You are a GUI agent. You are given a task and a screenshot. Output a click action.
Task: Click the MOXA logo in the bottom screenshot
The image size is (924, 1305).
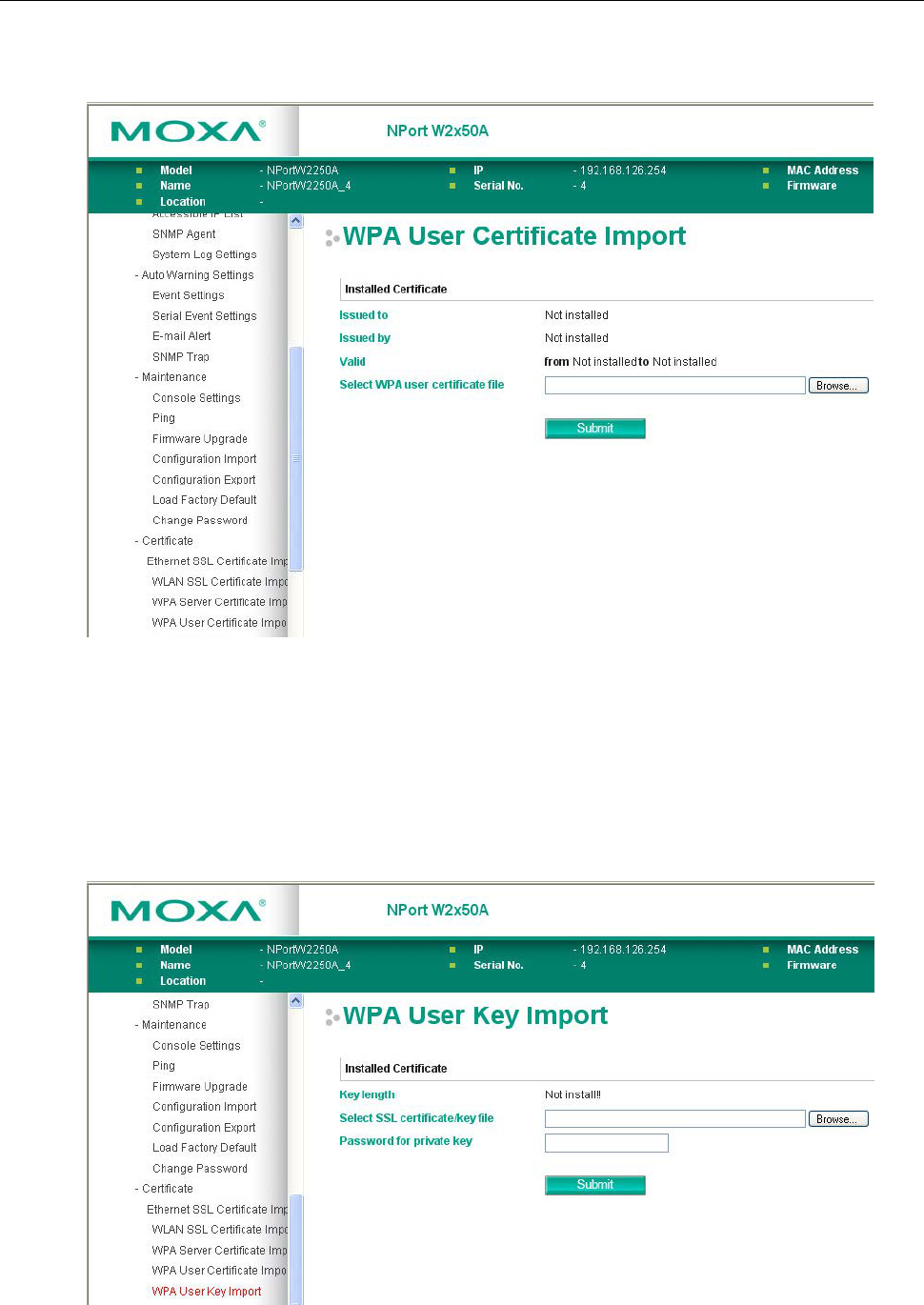click(188, 911)
